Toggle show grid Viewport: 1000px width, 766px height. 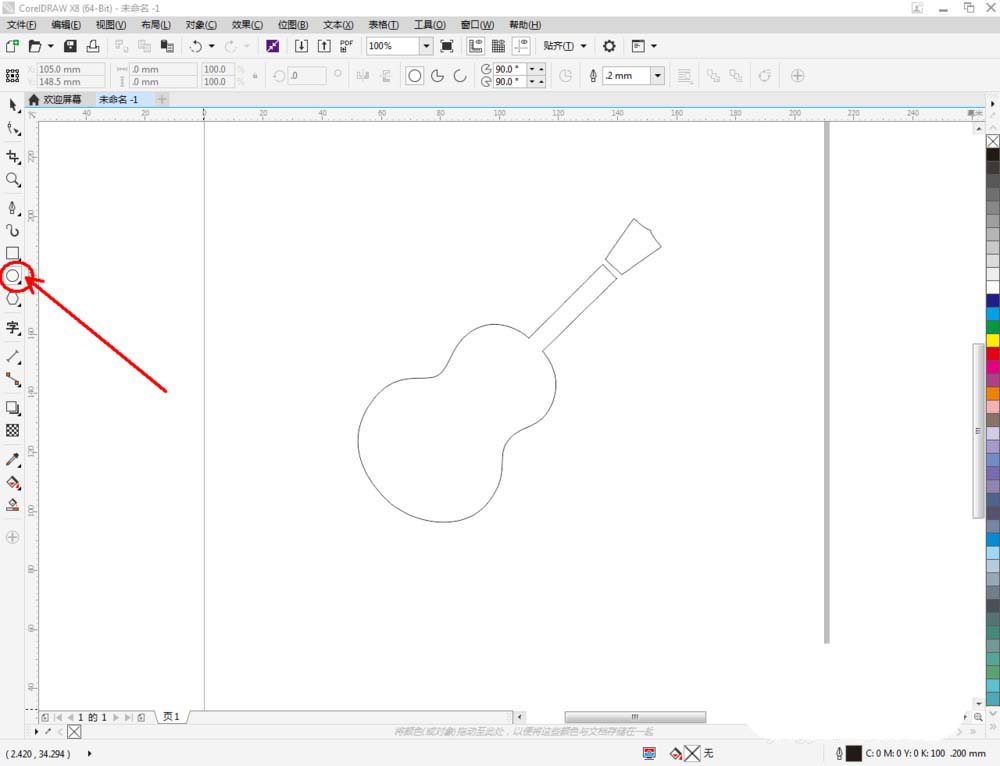499,46
